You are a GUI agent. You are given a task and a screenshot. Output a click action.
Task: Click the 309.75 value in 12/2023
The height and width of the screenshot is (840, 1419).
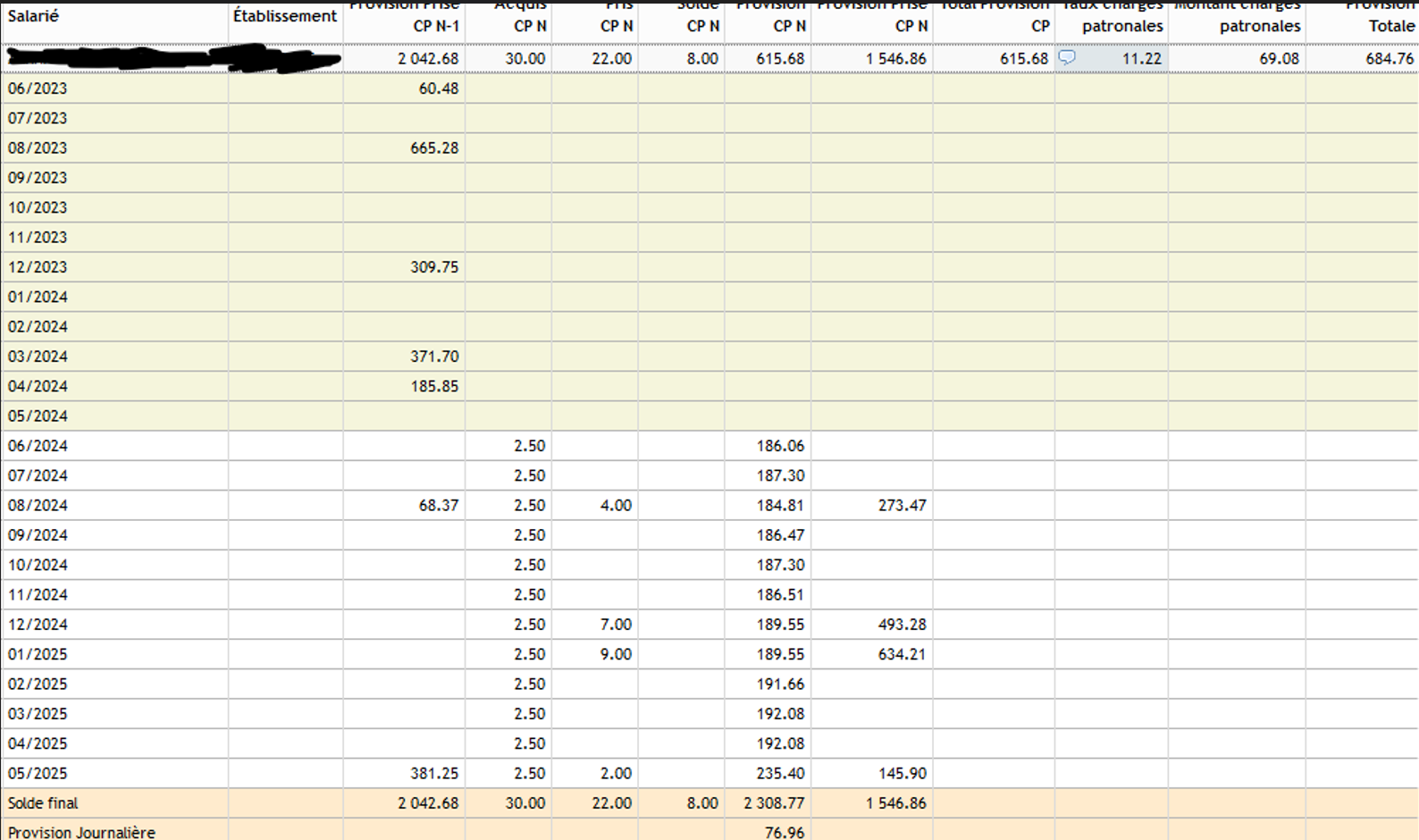coord(434,267)
